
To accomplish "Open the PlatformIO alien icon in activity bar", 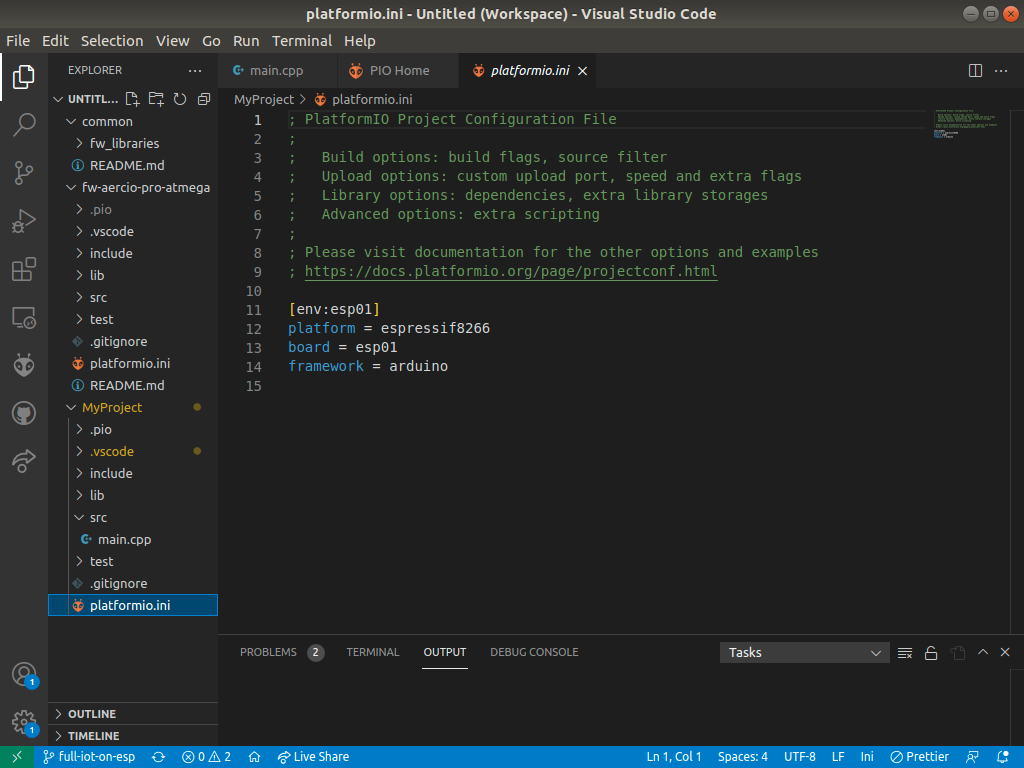I will pos(24,365).
